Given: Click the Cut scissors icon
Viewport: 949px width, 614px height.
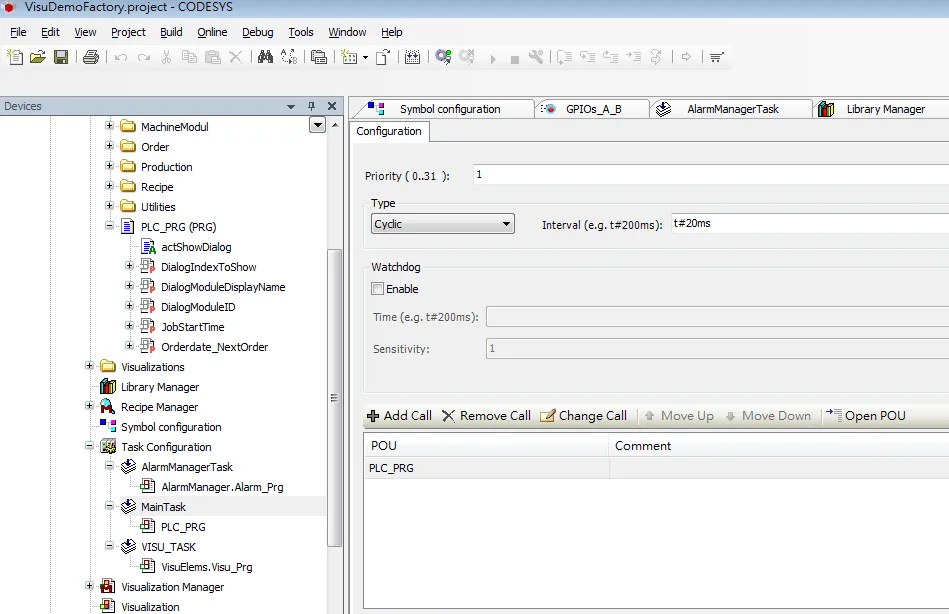Looking at the screenshot, I should (166, 58).
